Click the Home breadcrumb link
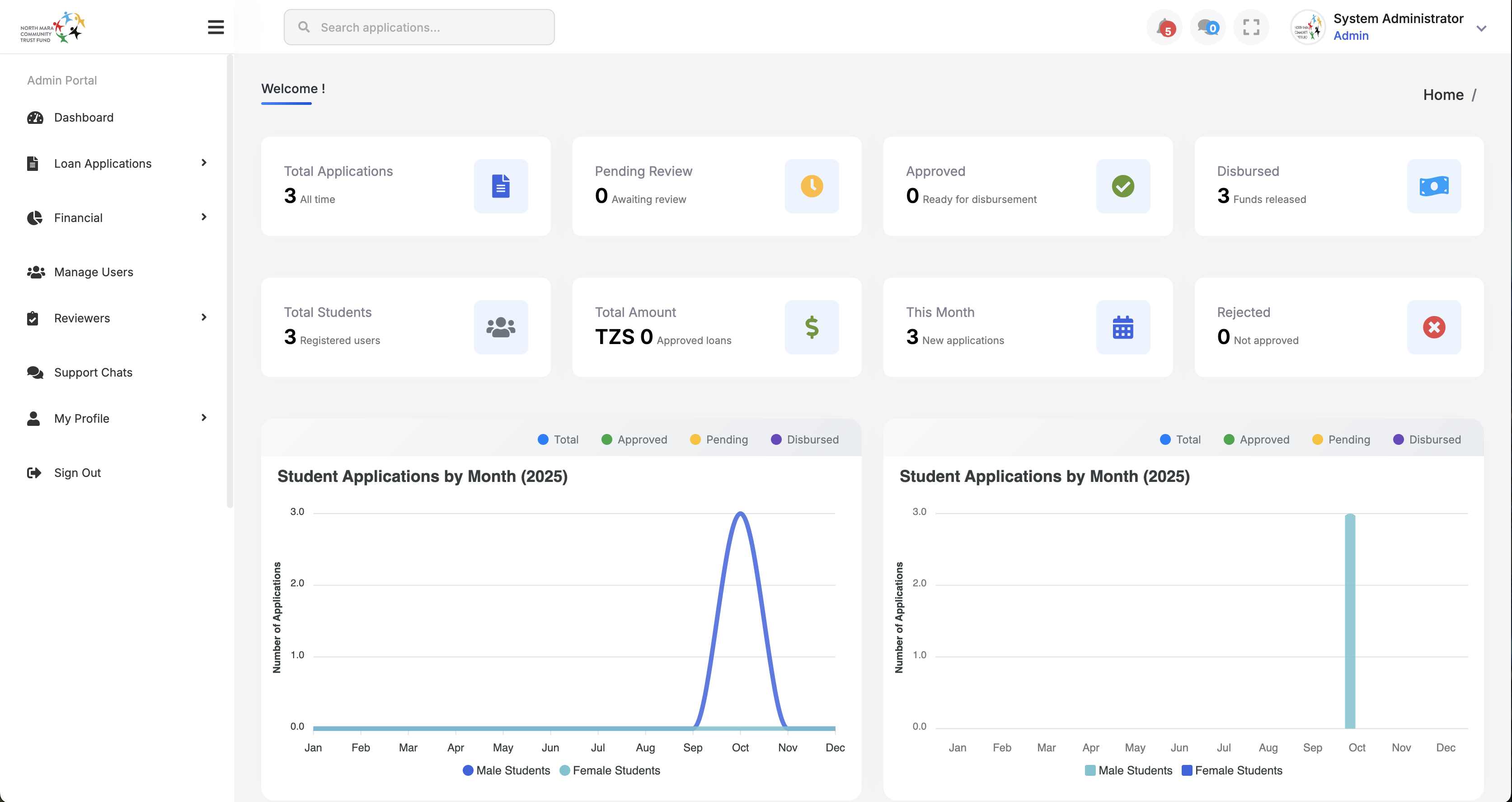Image resolution: width=1512 pixels, height=802 pixels. point(1443,94)
